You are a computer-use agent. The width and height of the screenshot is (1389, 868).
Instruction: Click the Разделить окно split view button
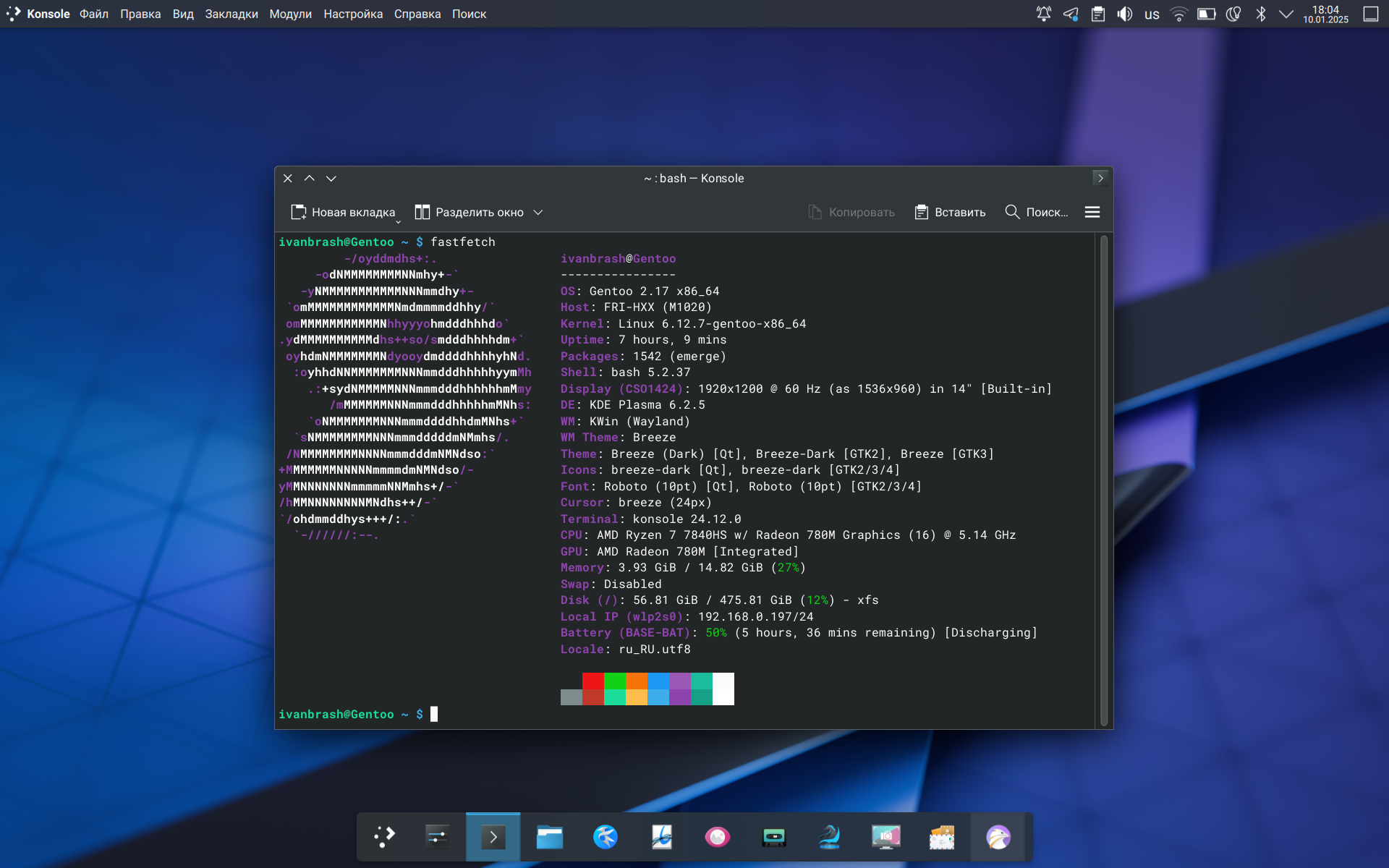(x=469, y=212)
